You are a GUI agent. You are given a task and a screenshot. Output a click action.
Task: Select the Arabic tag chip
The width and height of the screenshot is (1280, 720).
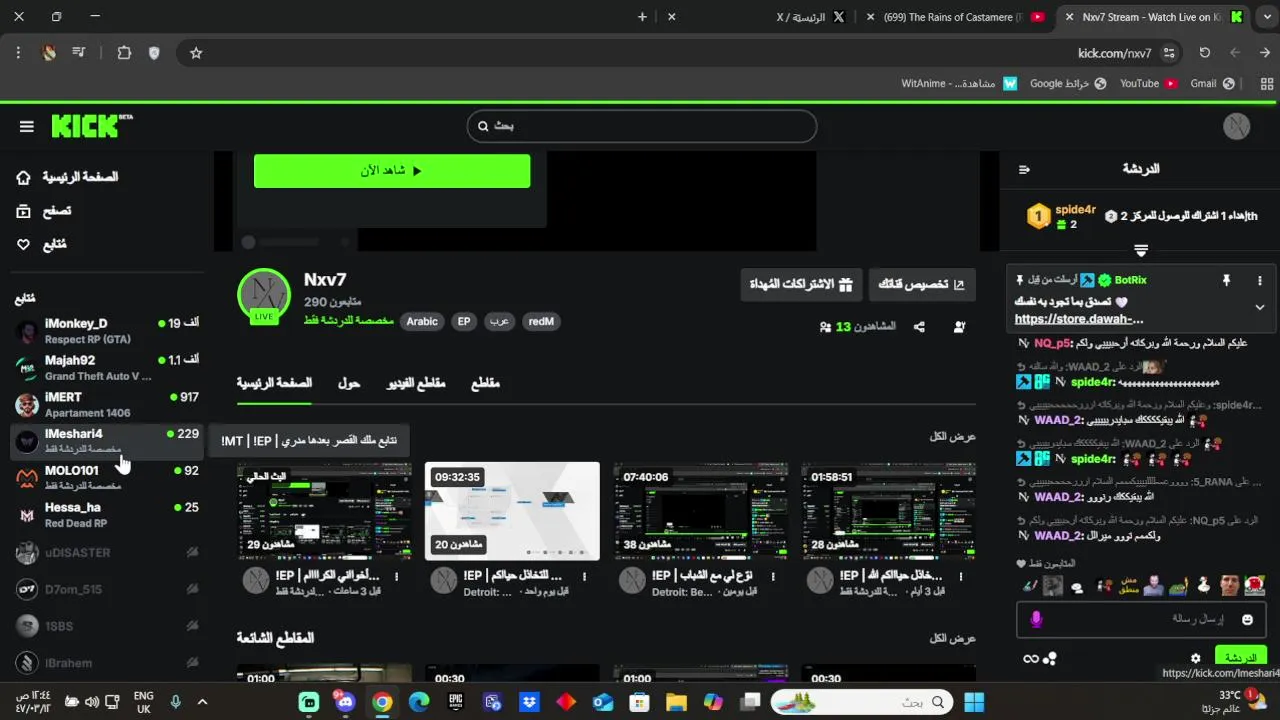422,321
